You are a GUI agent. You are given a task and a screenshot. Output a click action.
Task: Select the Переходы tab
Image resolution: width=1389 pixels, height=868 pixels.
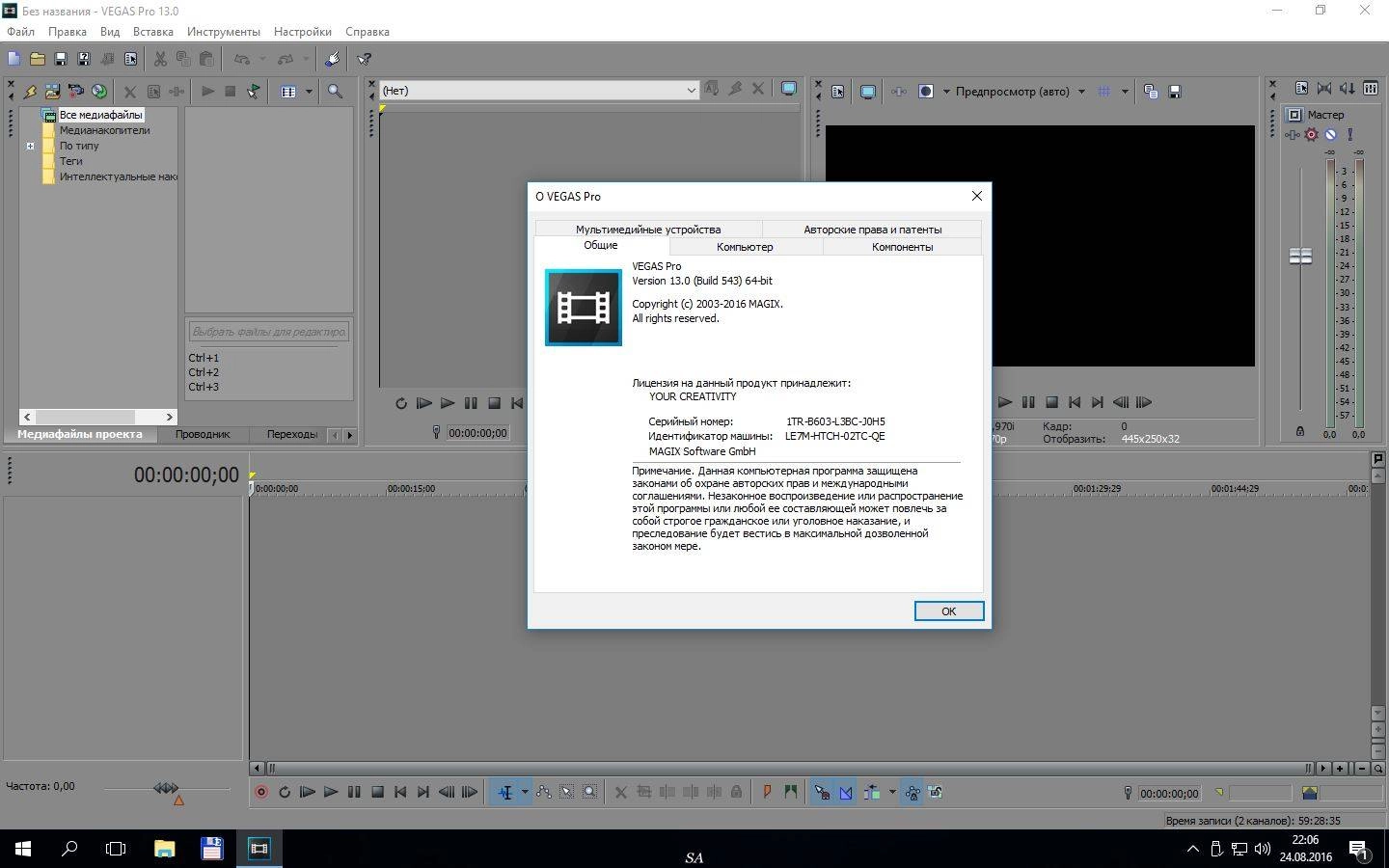[x=292, y=434]
